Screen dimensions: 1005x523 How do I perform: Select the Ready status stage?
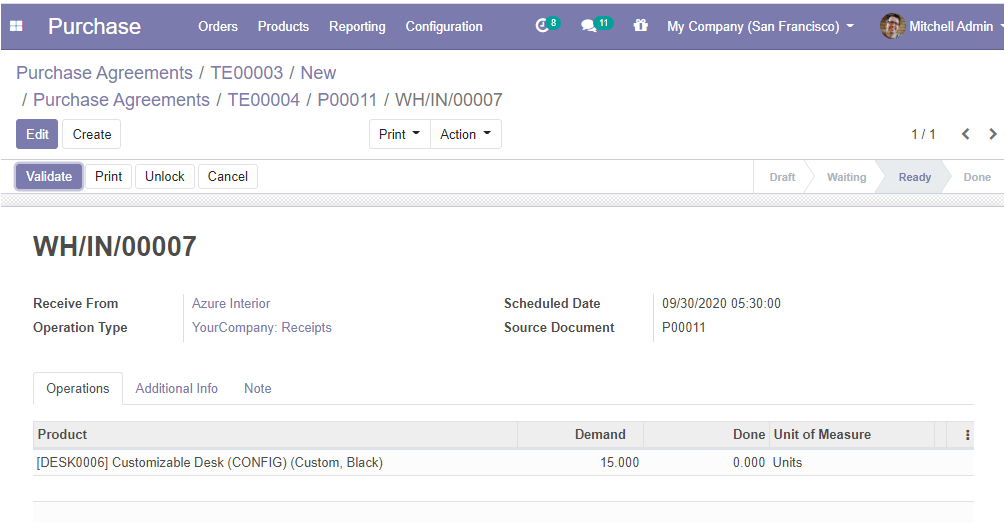click(914, 178)
